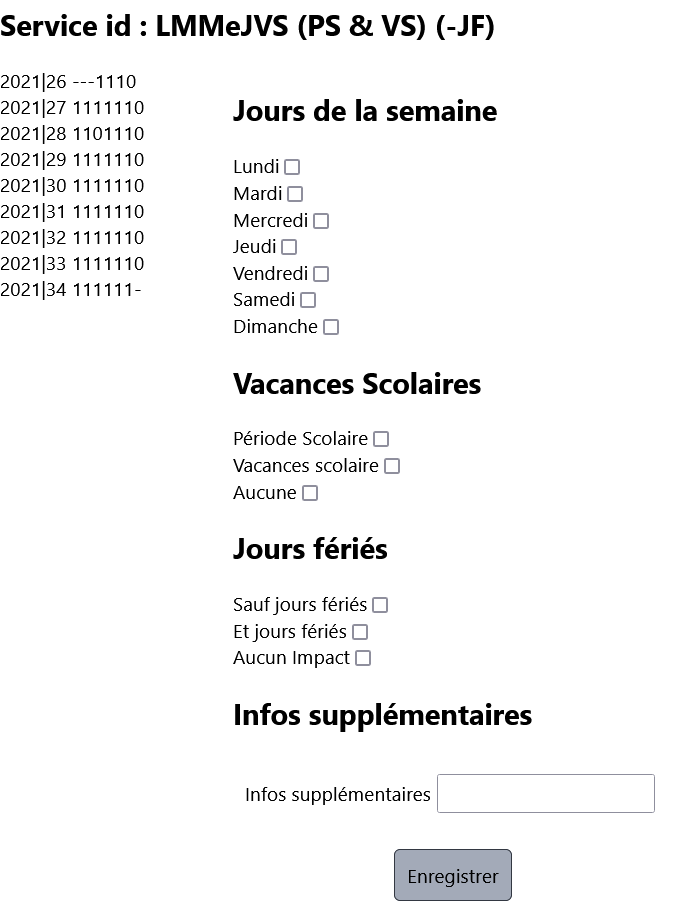
Task: Tick the Aucun Impact checkbox
Action: tap(363, 658)
